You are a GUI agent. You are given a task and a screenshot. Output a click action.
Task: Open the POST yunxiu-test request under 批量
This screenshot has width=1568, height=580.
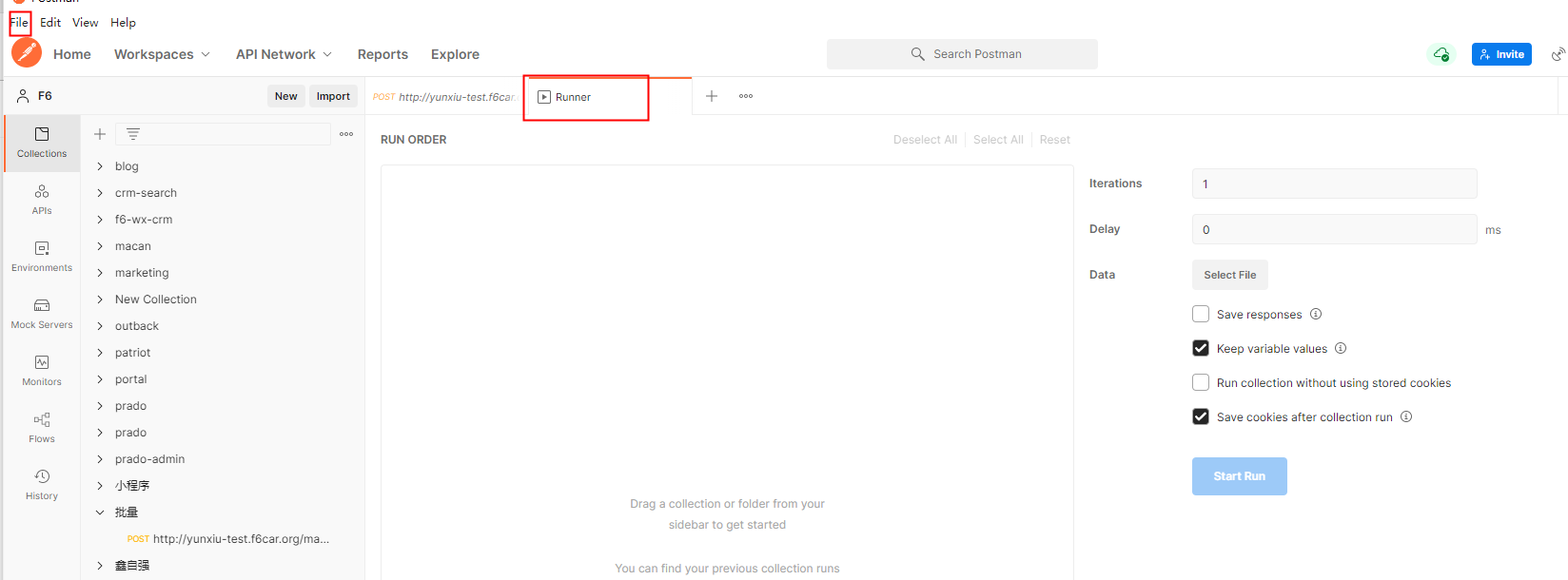tap(228, 539)
